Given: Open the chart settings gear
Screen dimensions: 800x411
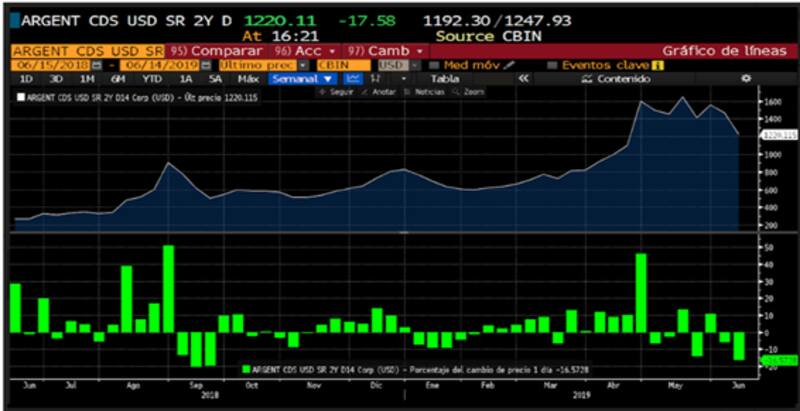Looking at the screenshot, I should tap(745, 78).
